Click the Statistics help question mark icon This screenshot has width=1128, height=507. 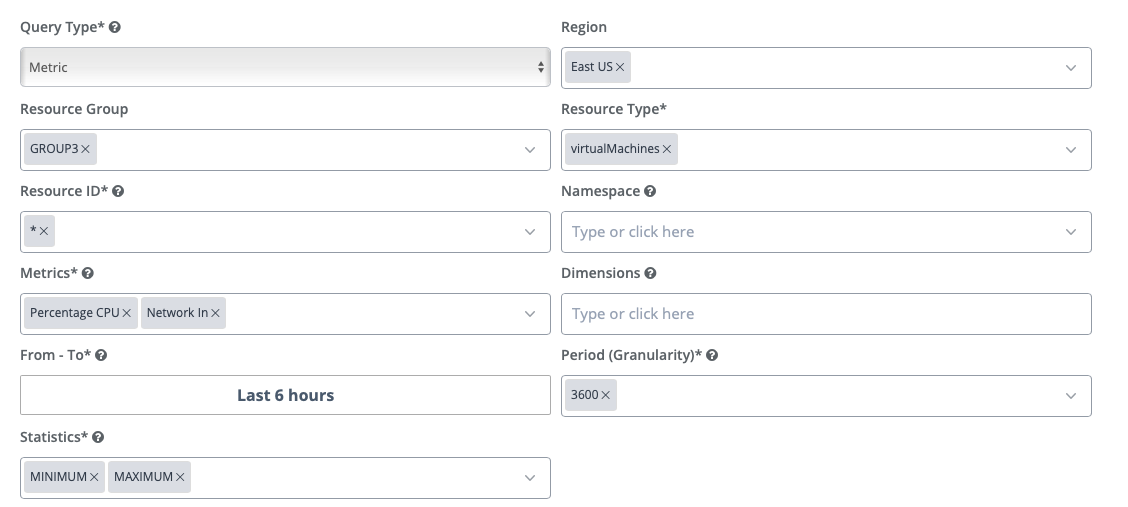pos(98,437)
